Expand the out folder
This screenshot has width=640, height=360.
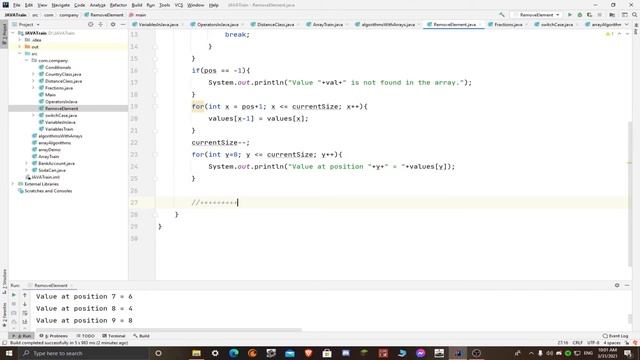coord(19,47)
